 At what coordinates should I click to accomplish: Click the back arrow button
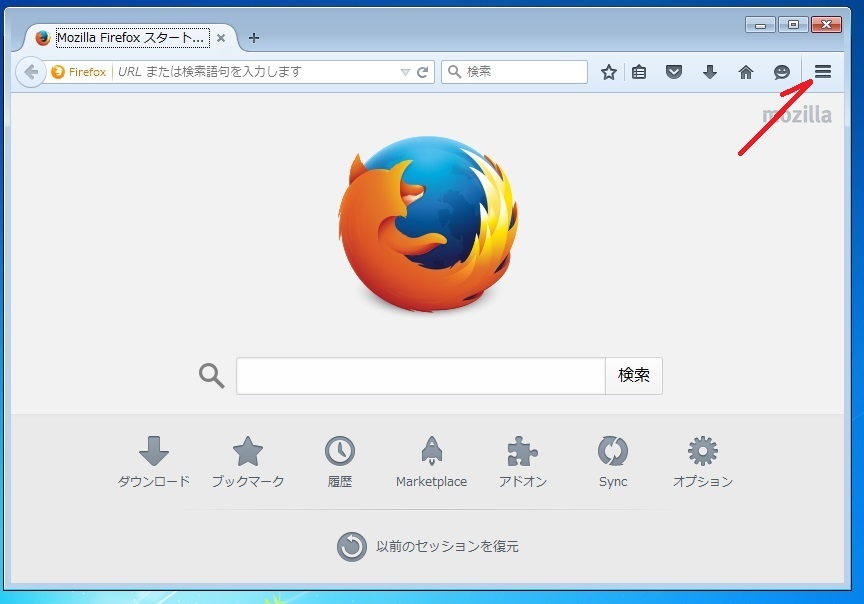31,72
